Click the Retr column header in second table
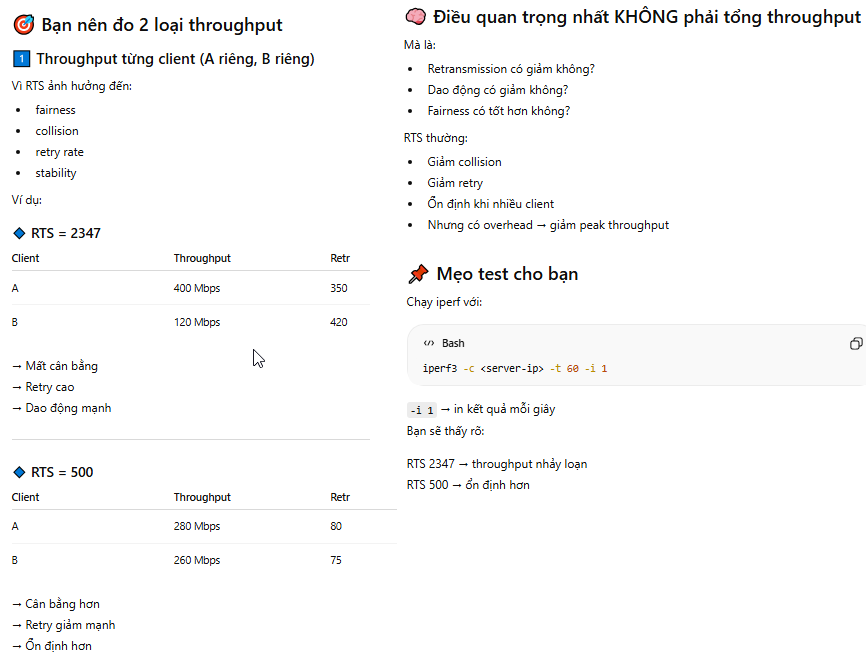Viewport: 866px width, 661px height. (340, 497)
